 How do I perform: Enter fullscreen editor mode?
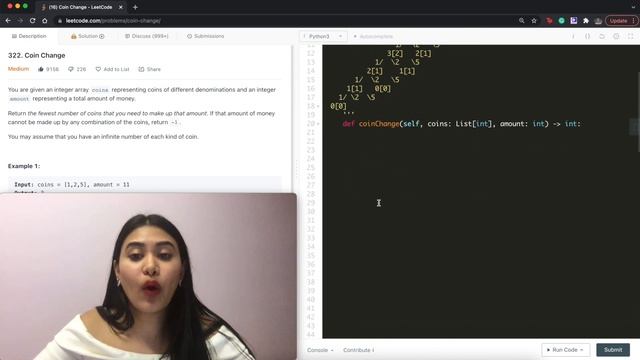pos(630,36)
